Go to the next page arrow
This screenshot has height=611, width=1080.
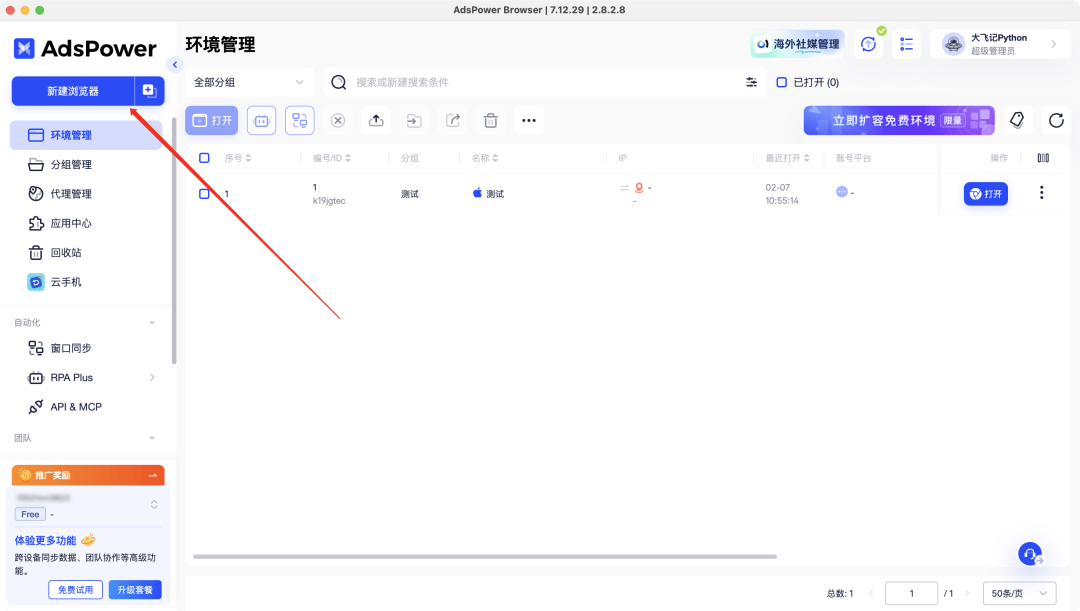click(967, 593)
